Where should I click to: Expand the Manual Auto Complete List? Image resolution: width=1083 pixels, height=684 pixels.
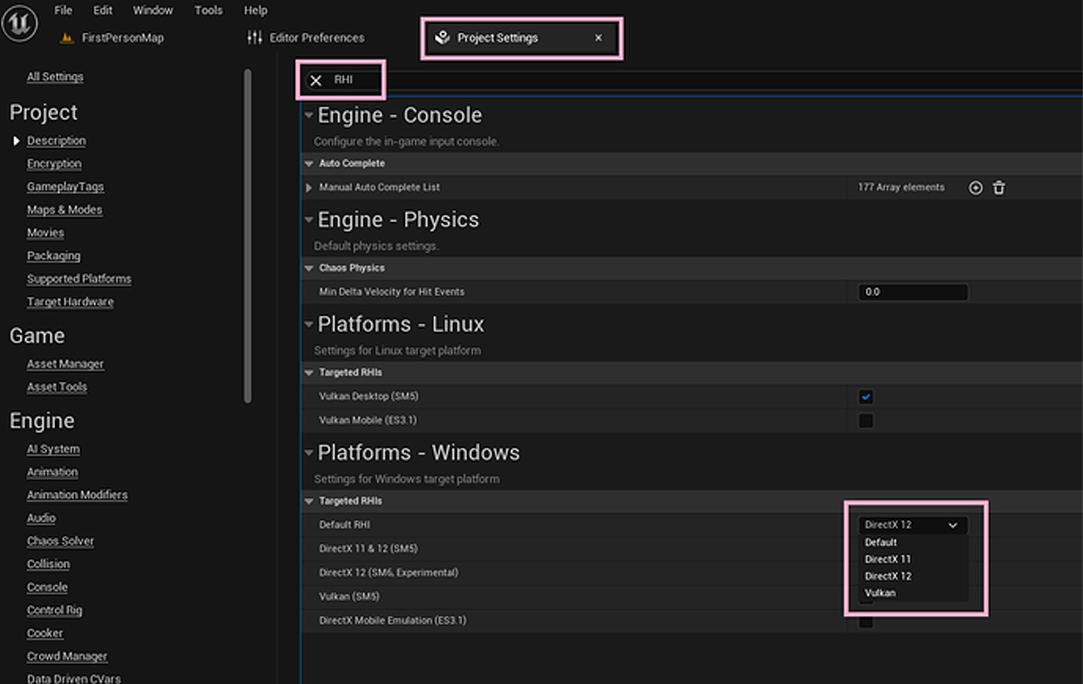click(x=309, y=187)
